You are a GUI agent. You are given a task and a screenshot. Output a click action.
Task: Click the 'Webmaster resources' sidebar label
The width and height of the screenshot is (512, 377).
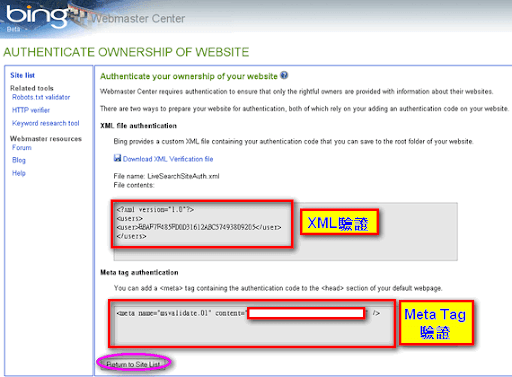46,139
